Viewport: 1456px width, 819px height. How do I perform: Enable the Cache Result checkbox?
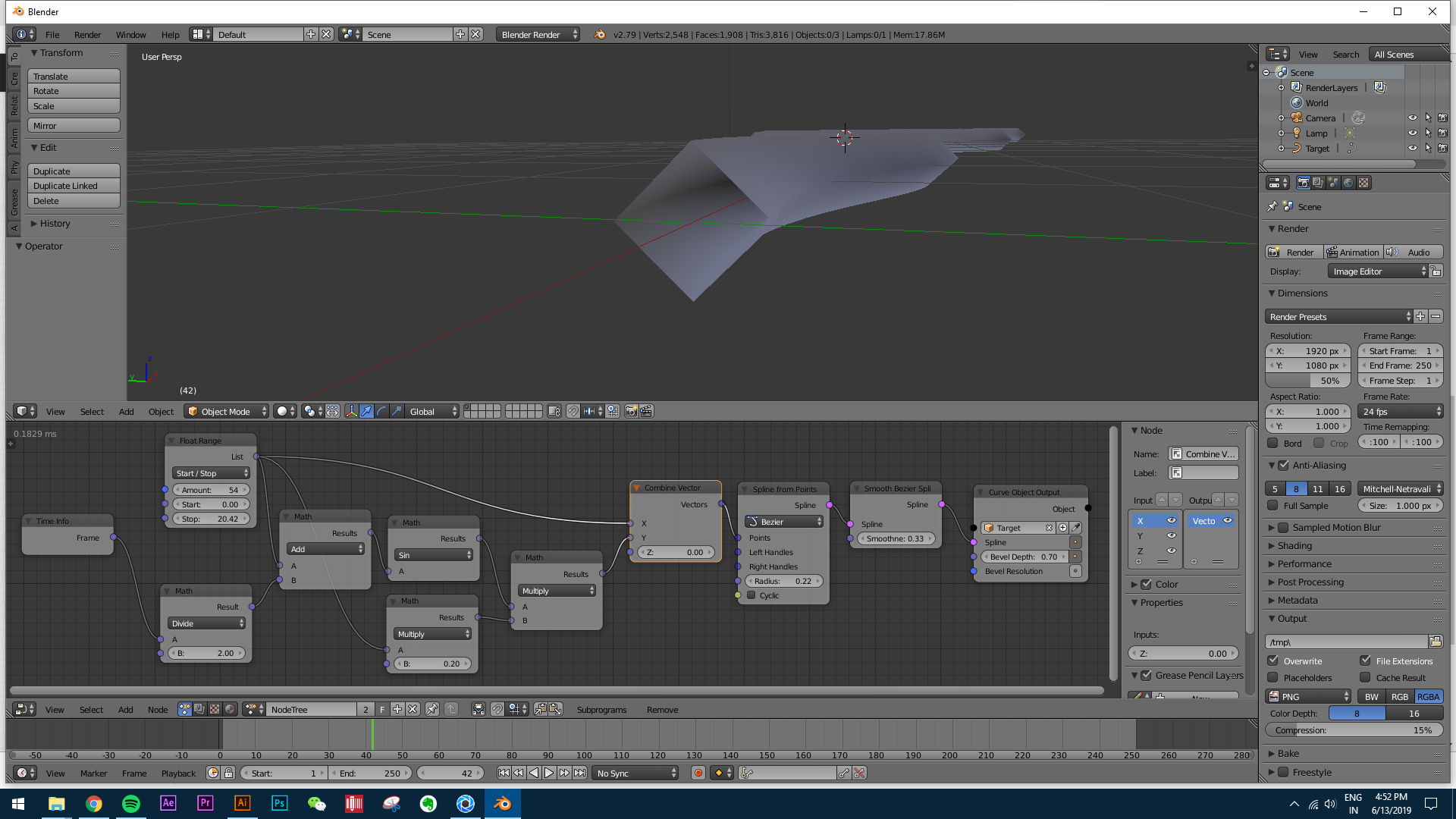click(x=1365, y=677)
